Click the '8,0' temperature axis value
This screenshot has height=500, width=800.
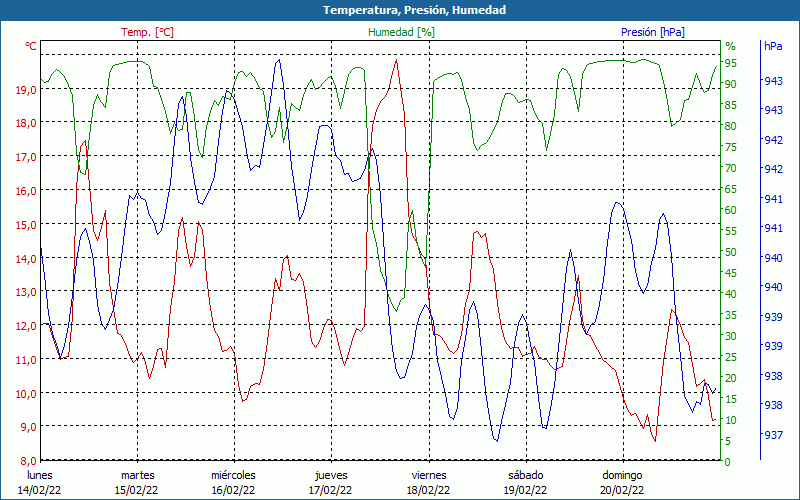[29, 461]
